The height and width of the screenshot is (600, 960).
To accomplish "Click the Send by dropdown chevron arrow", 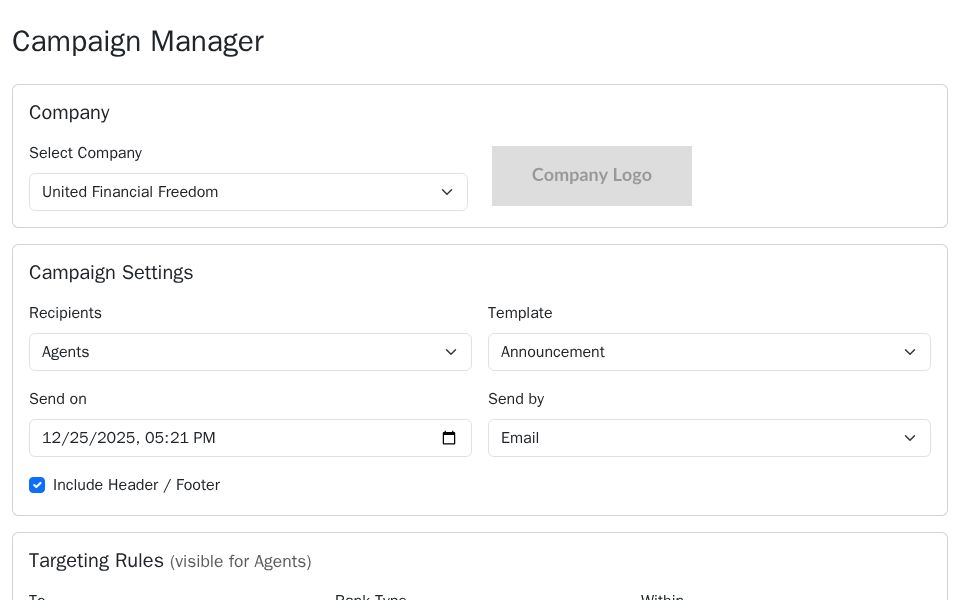I will point(910,438).
